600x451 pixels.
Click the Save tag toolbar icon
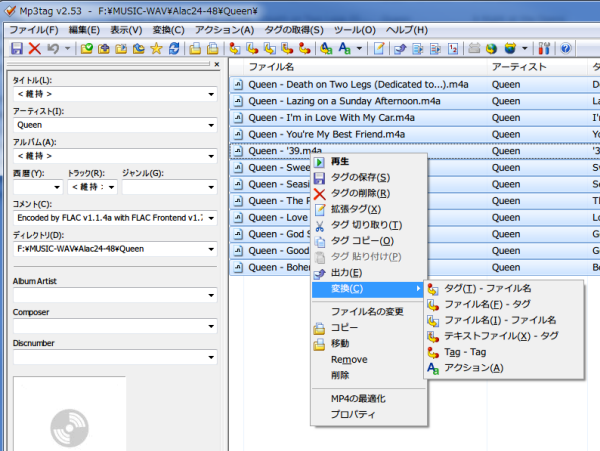[x=17, y=48]
